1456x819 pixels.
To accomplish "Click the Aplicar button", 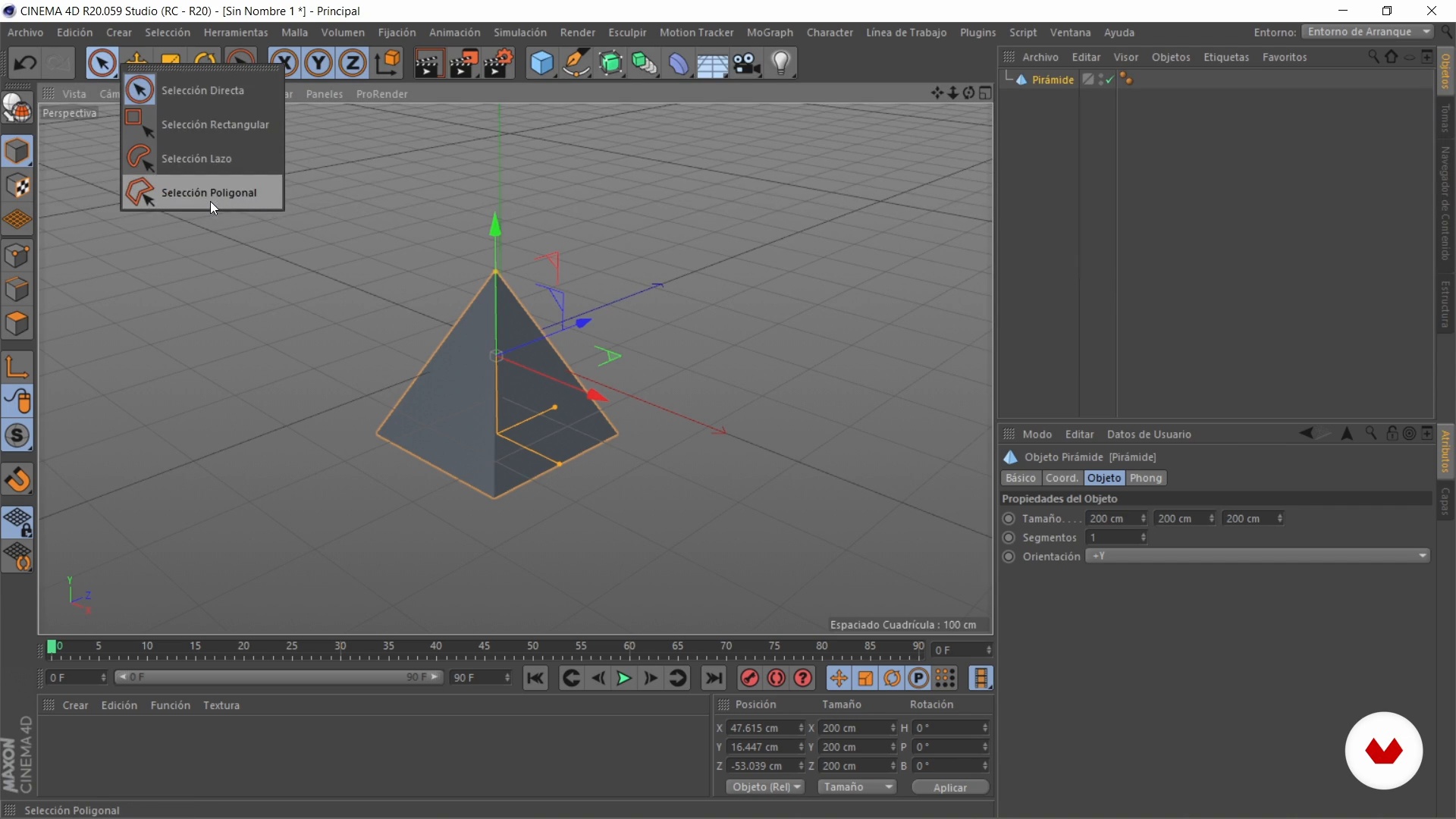I will pyautogui.click(x=950, y=787).
